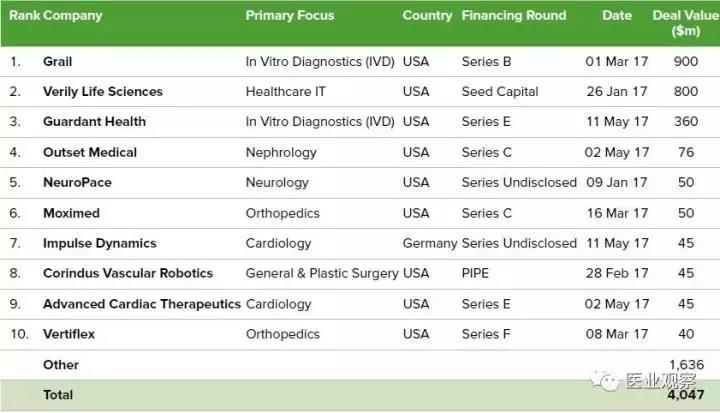Image resolution: width=720 pixels, height=413 pixels.
Task: Select the Financing Round column header
Action: (x=514, y=16)
